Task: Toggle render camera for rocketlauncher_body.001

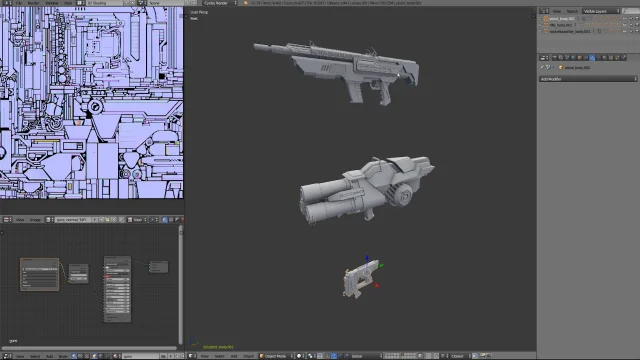Action: click(637, 31)
